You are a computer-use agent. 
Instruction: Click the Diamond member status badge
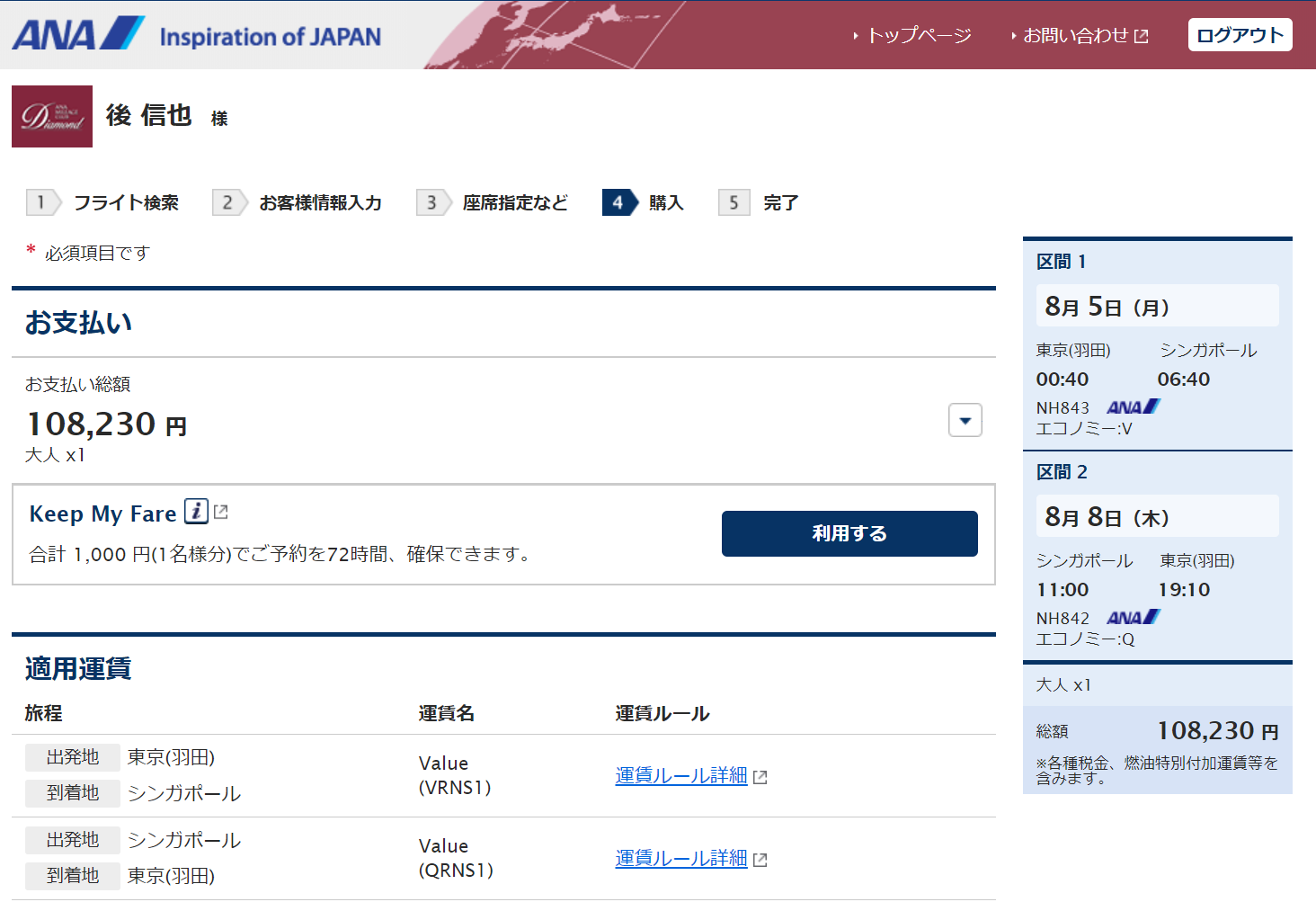52,116
